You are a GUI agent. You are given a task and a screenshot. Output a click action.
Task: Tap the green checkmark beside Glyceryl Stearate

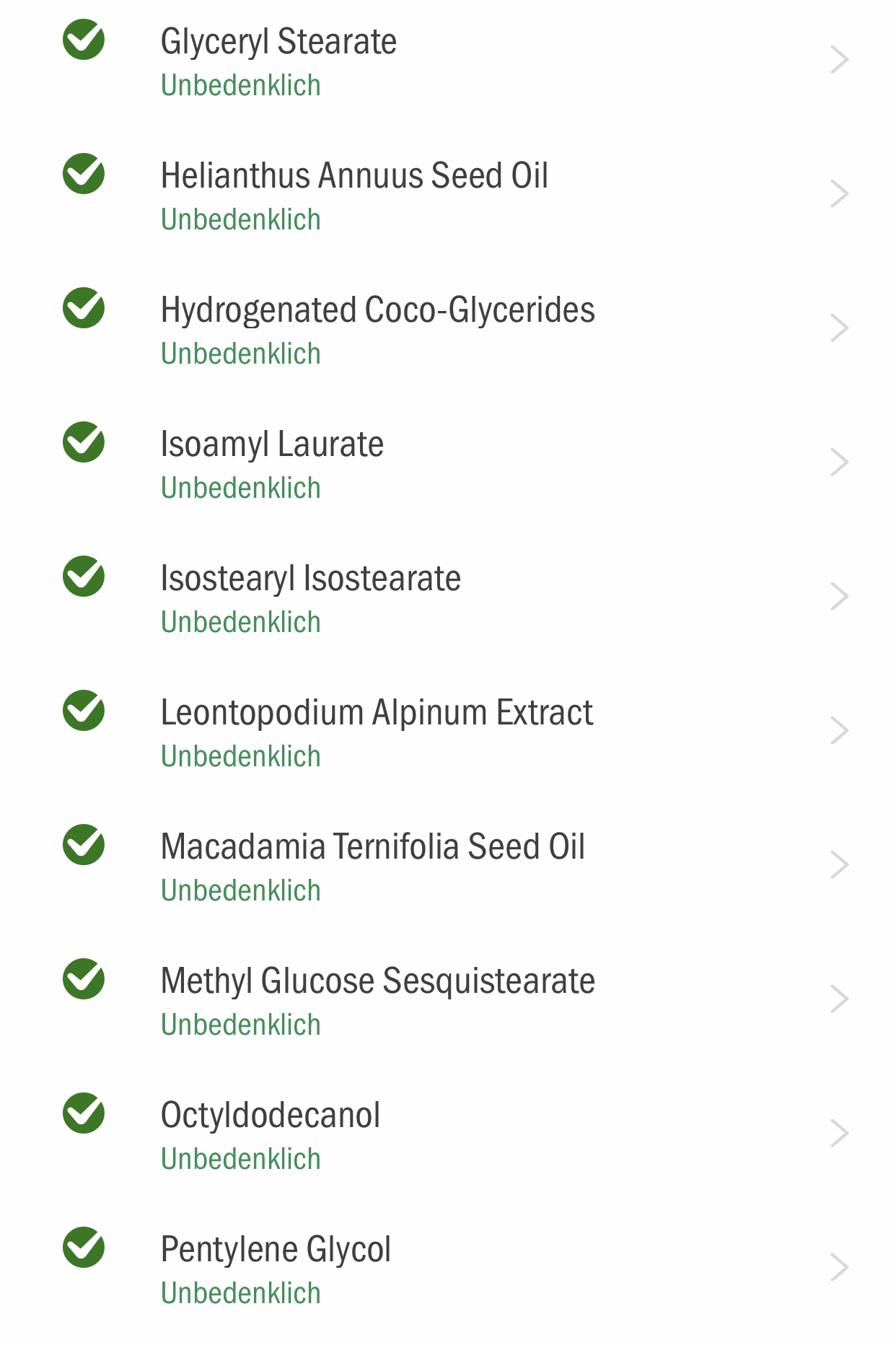point(84,40)
